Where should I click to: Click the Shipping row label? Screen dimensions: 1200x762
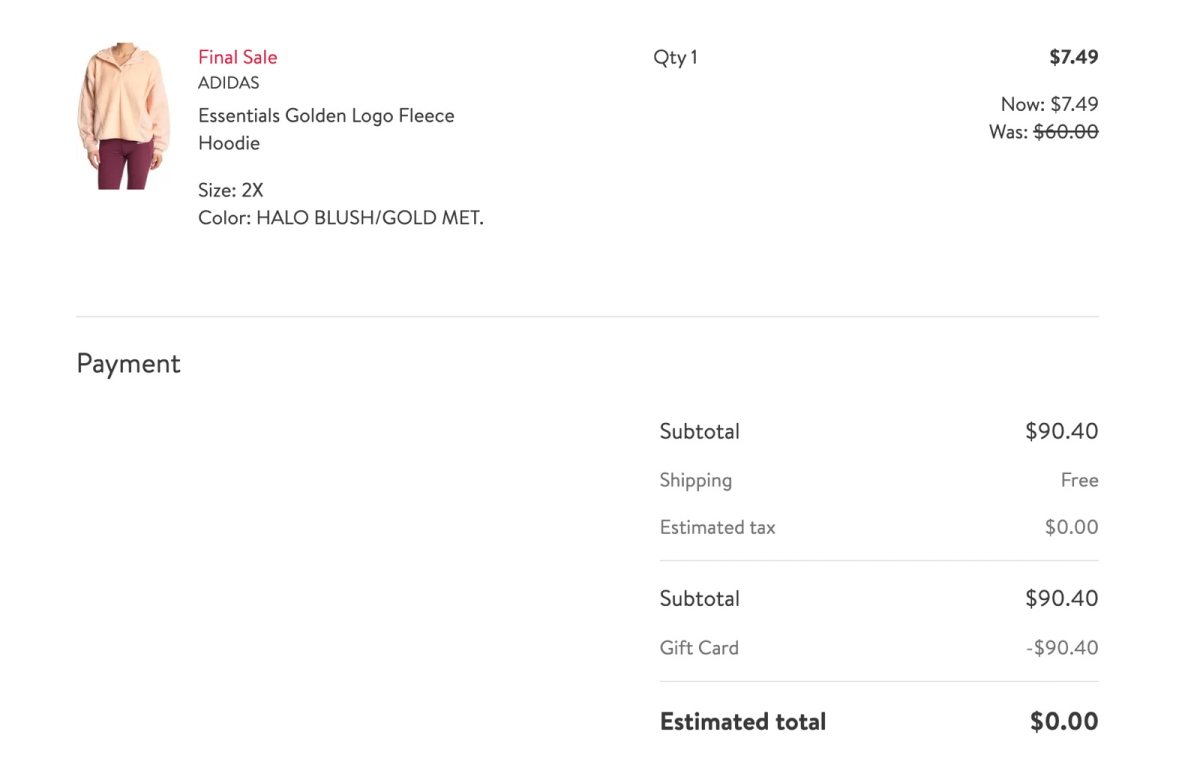695,480
